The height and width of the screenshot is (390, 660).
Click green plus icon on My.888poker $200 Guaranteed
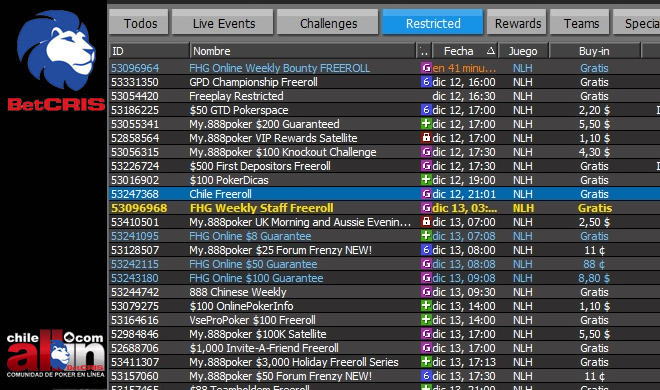[426, 124]
